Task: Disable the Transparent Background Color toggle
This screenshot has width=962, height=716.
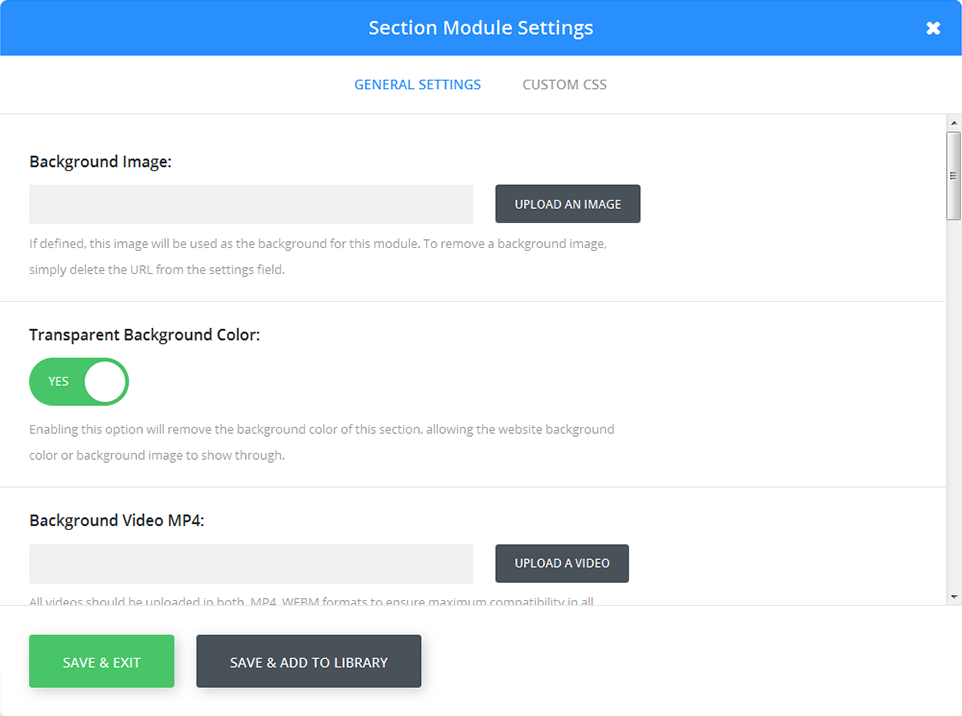Action: tap(78, 382)
